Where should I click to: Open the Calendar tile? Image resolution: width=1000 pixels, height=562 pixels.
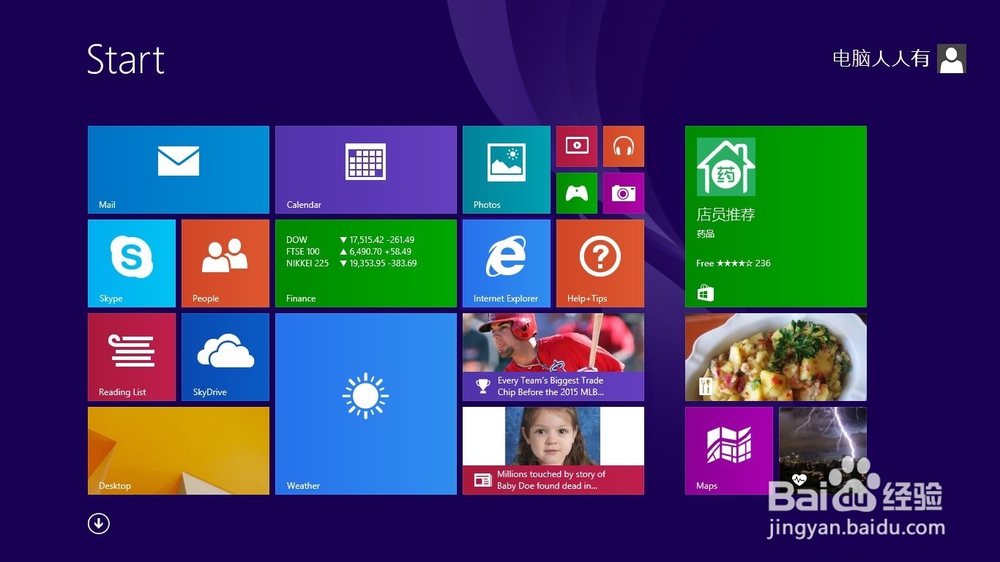[366, 170]
